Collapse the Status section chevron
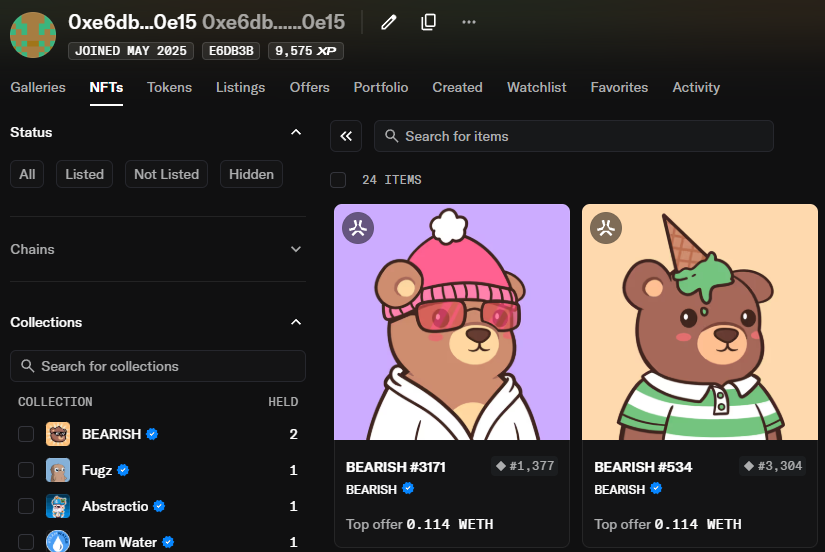Image resolution: width=825 pixels, height=552 pixels. click(296, 132)
